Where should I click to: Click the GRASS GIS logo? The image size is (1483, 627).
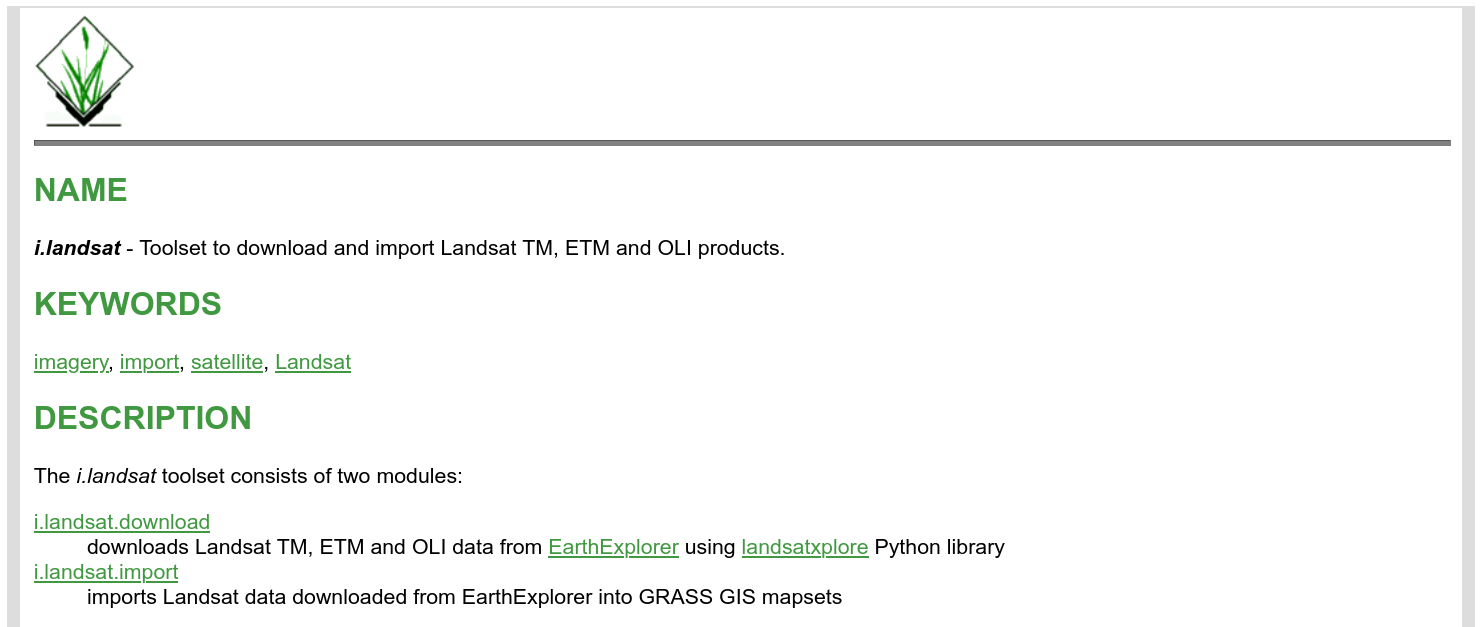click(84, 72)
